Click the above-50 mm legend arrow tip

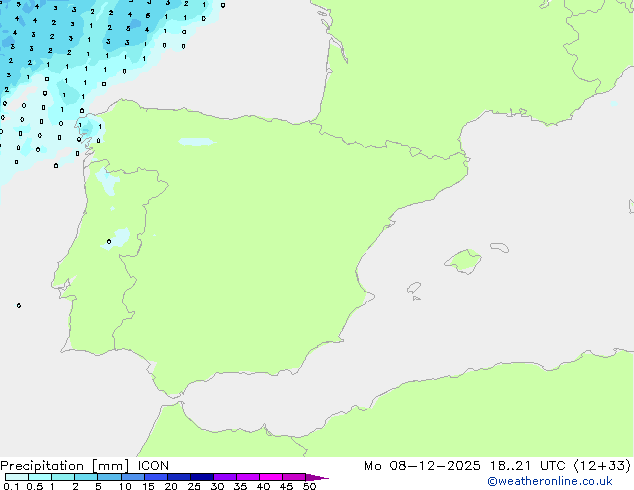[317, 477]
